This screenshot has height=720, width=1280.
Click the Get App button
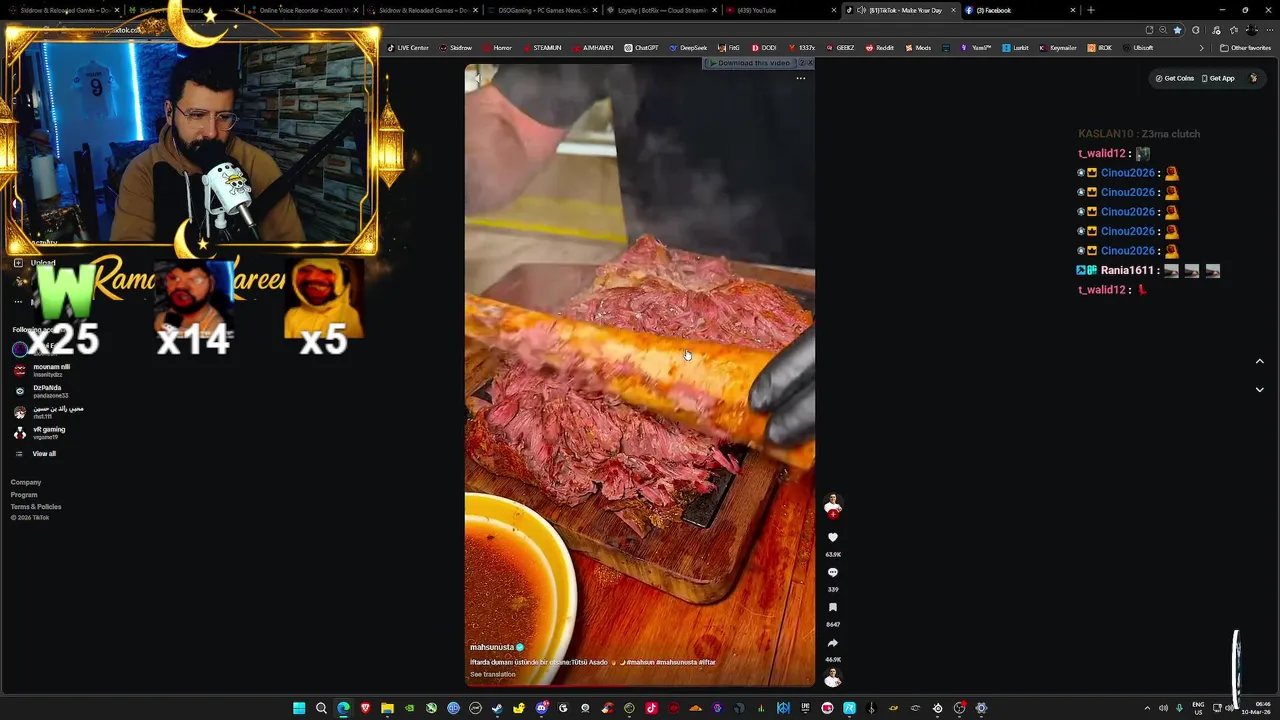(1218, 78)
